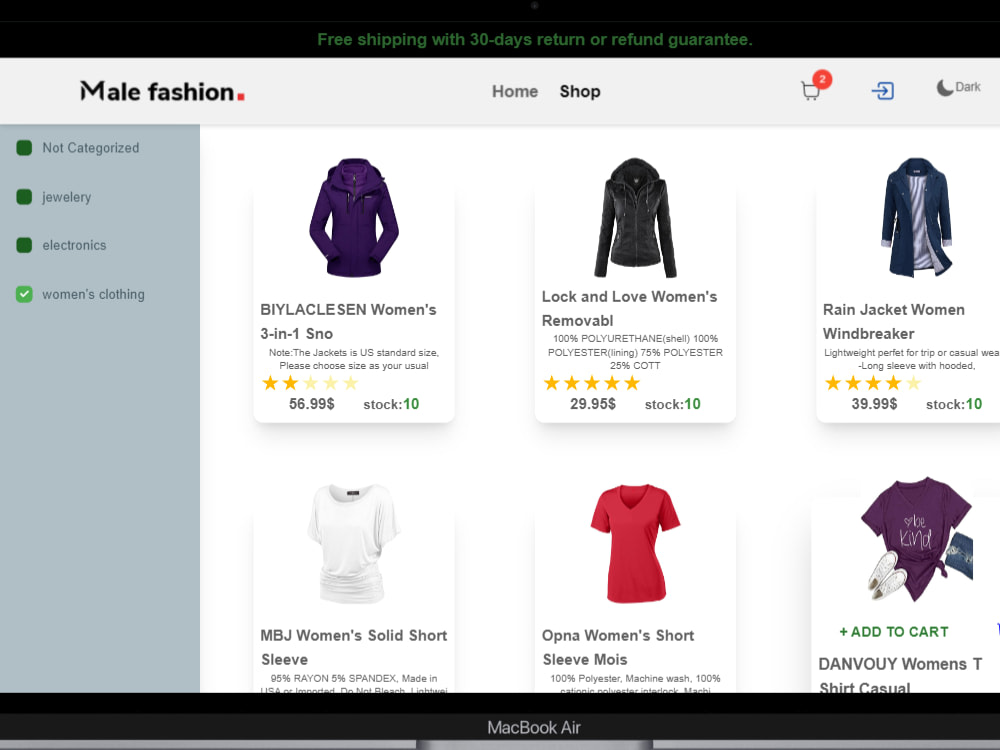Open the navy Rain Jacket image
Screen dimensions: 1000x750
916,217
